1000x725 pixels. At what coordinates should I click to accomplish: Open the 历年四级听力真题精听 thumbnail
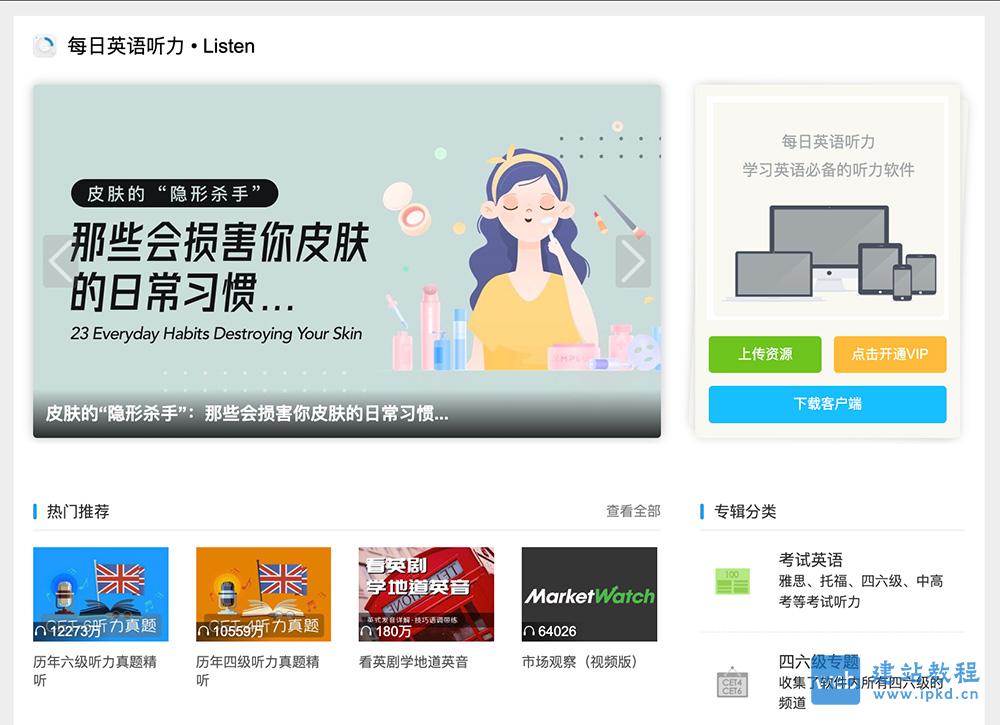[263, 594]
